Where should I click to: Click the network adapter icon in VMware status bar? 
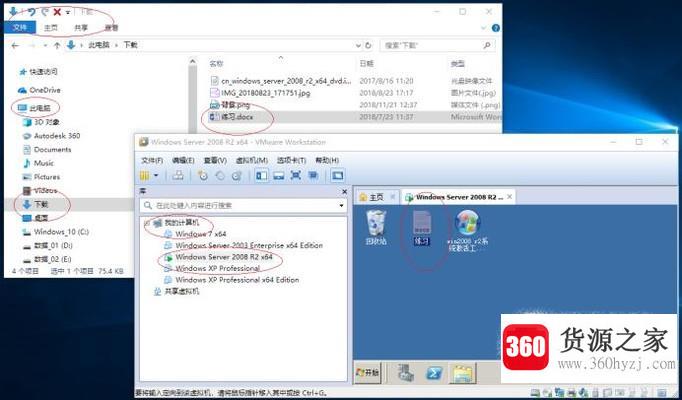[x=559, y=393]
